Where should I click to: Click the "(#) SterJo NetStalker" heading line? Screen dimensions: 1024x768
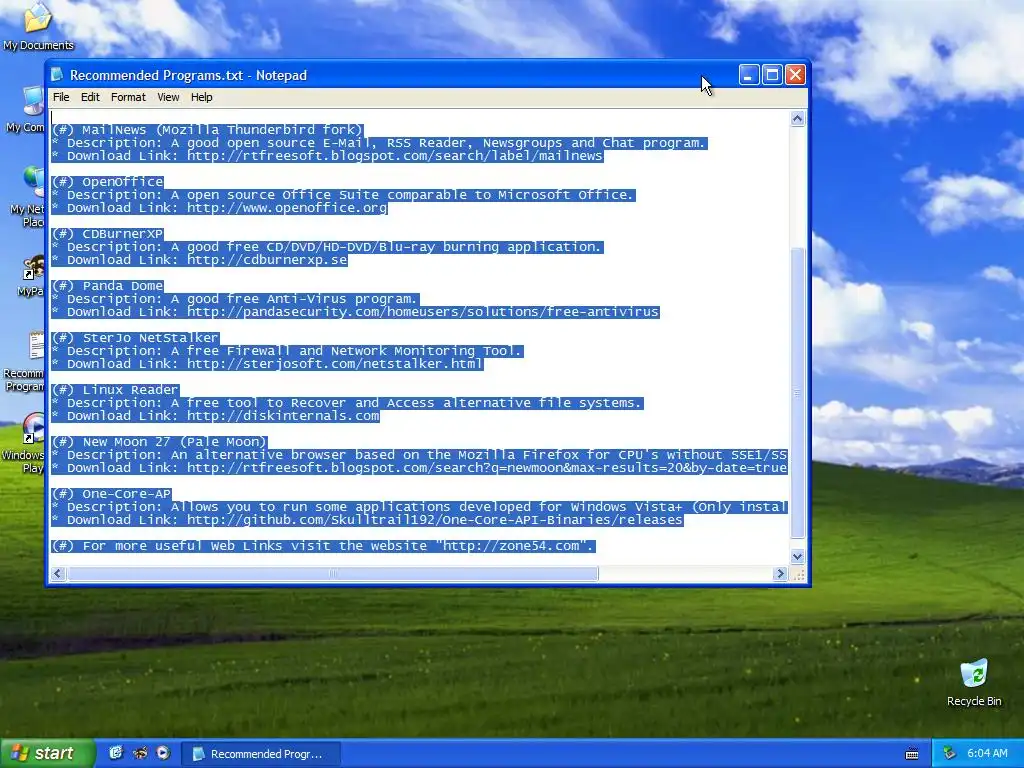[135, 338]
